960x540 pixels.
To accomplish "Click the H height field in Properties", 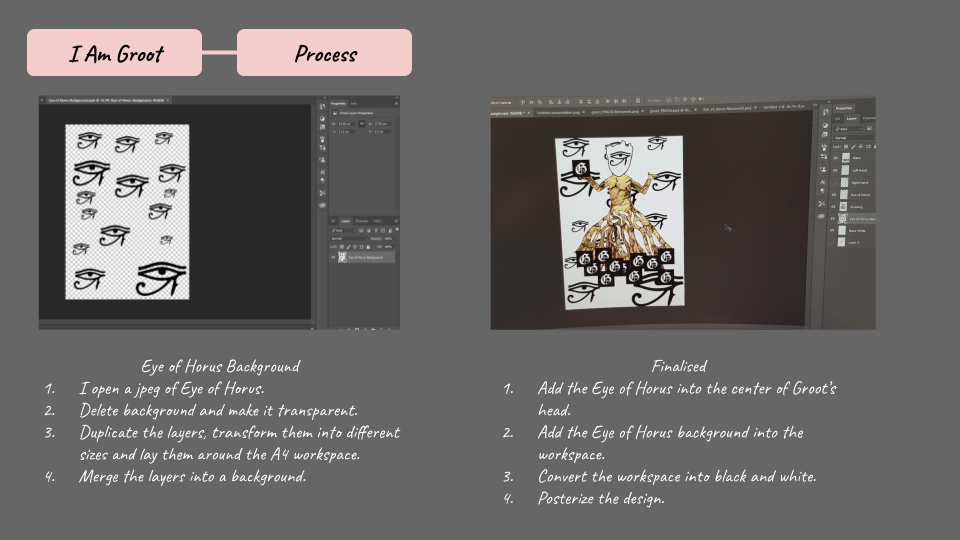I will pyautogui.click(x=383, y=124).
